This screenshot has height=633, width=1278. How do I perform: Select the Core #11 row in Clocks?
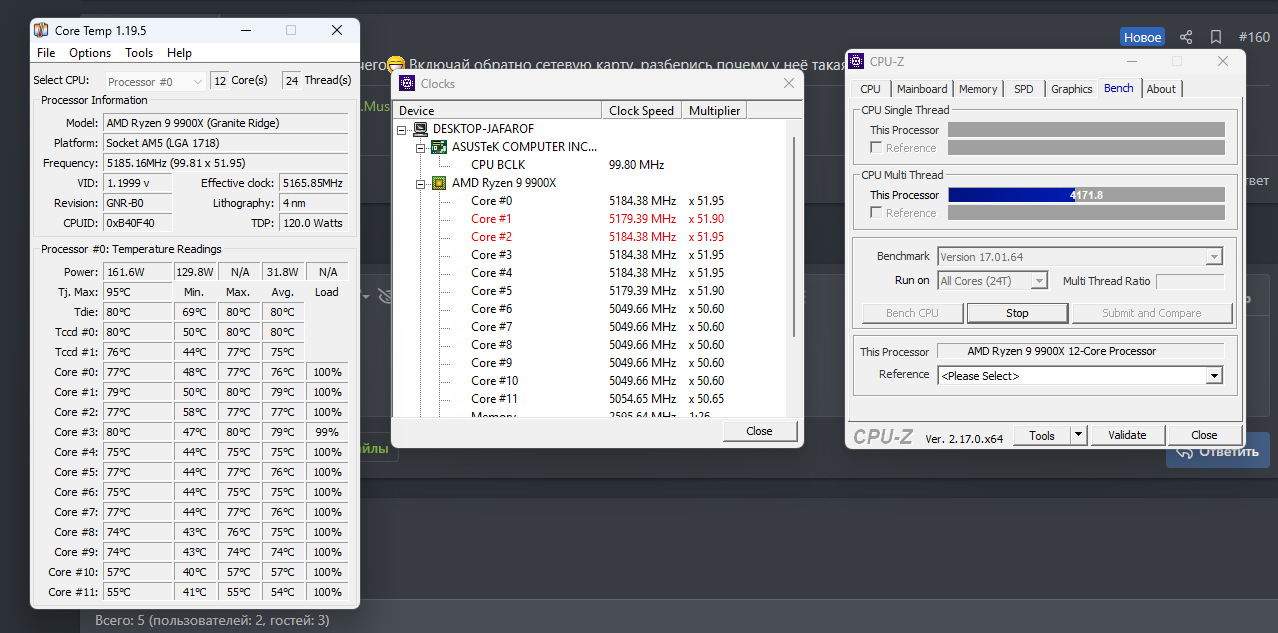590,399
